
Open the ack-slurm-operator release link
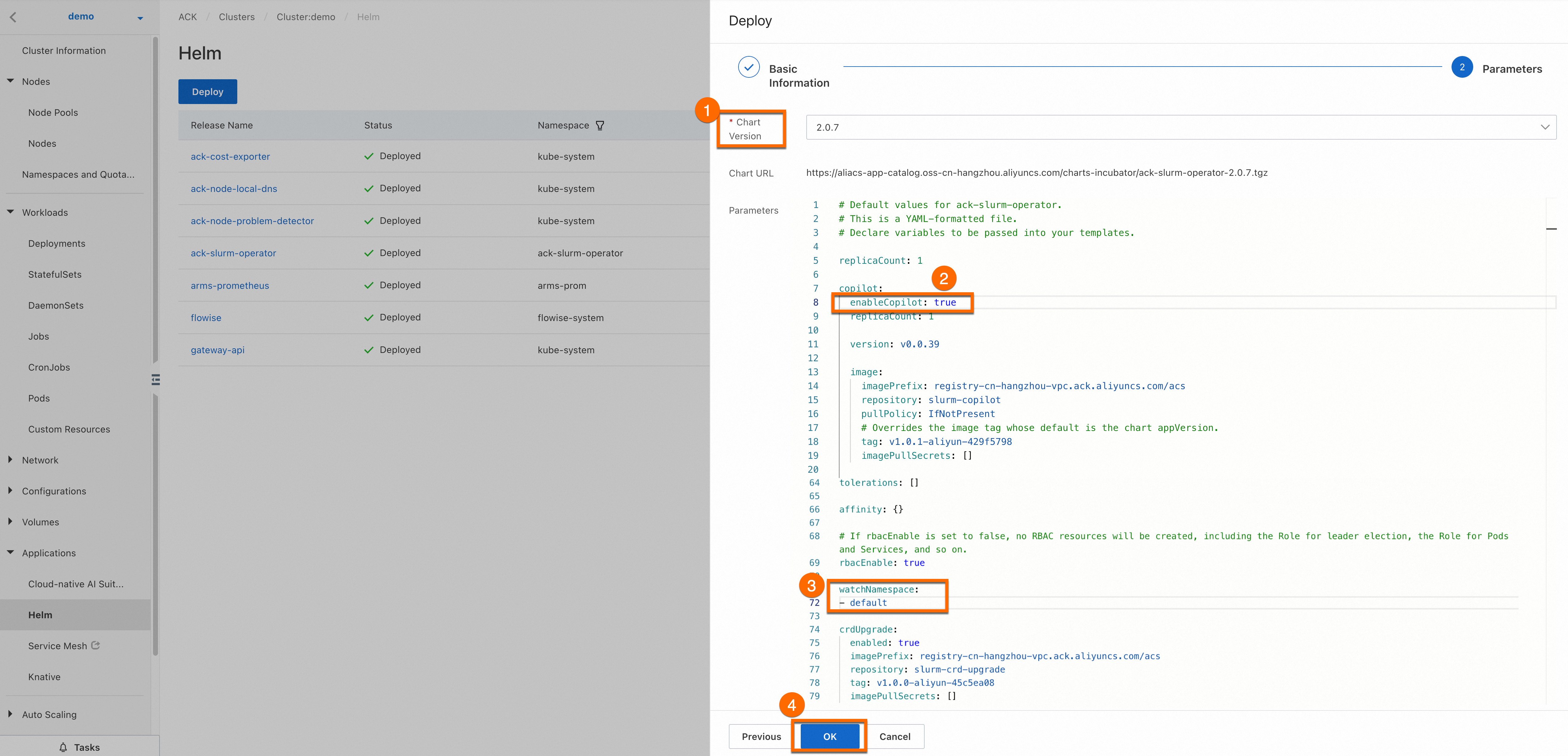coord(233,253)
